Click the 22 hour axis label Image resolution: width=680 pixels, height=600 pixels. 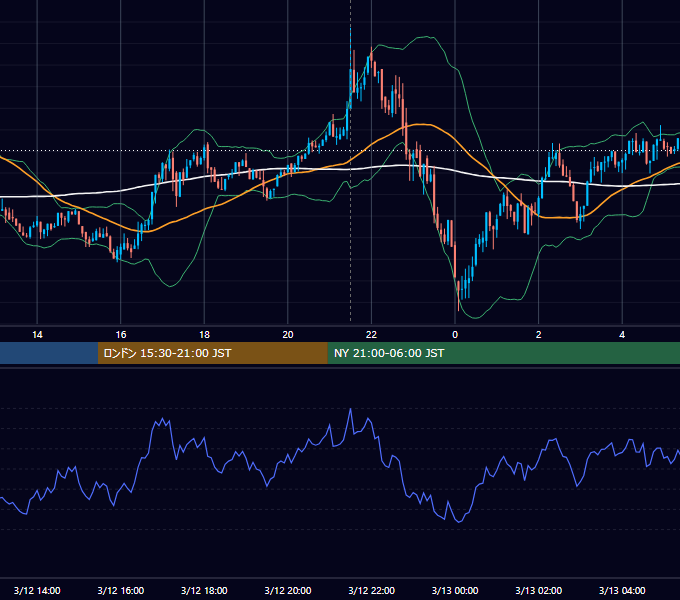[x=371, y=335]
